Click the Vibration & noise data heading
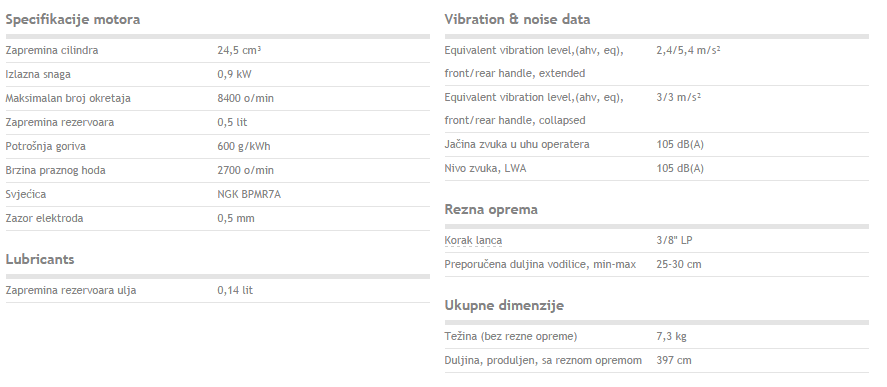This screenshot has width=887, height=387. tap(517, 19)
